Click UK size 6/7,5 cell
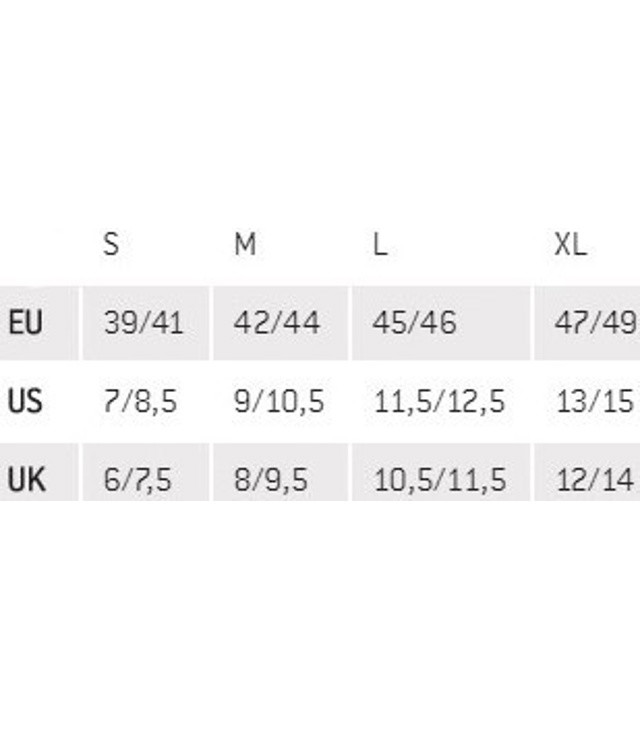Image resolution: width=640 pixels, height=730 pixels. pos(146,473)
